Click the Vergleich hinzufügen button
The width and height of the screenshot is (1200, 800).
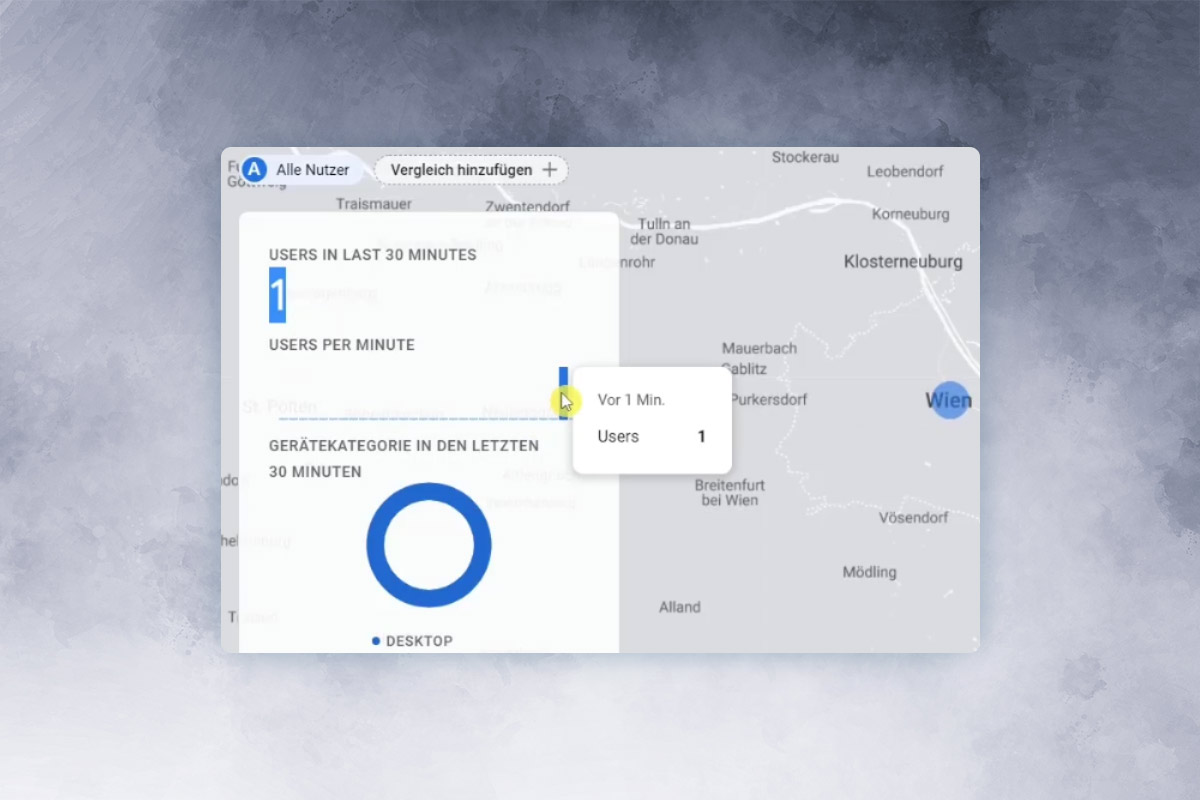pyautogui.click(x=471, y=170)
